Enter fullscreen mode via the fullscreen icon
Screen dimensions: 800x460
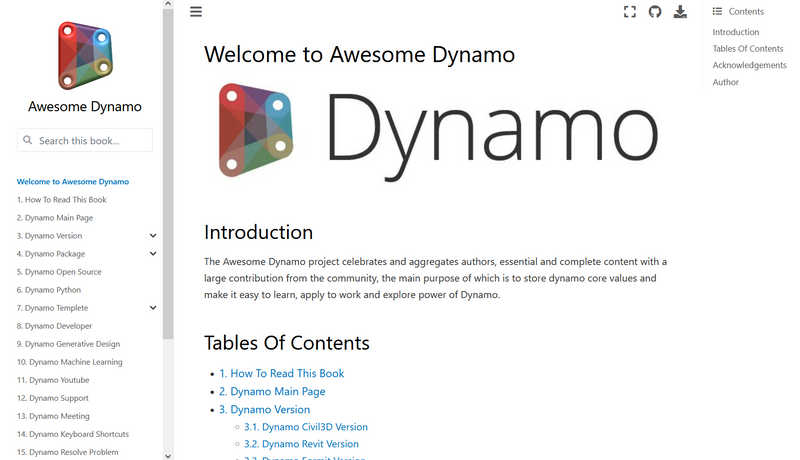(x=630, y=12)
